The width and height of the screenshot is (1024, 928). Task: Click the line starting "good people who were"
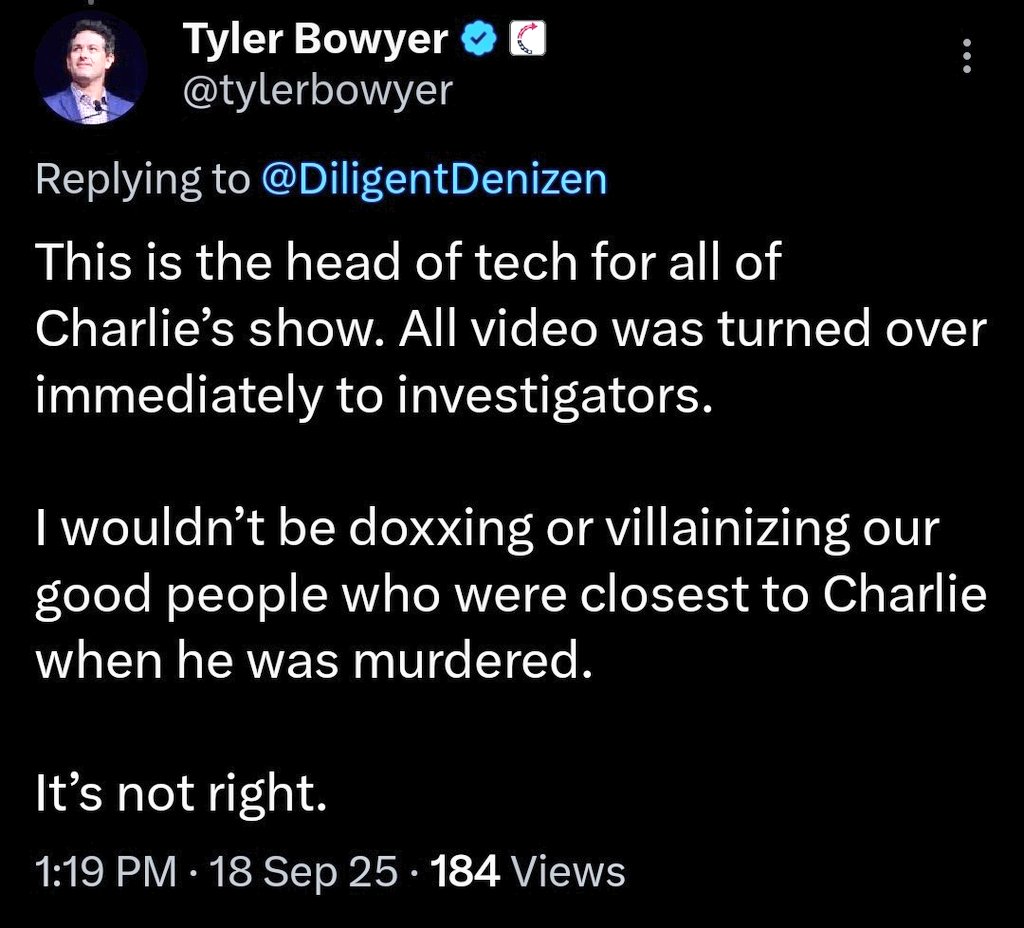pyautogui.click(x=511, y=596)
